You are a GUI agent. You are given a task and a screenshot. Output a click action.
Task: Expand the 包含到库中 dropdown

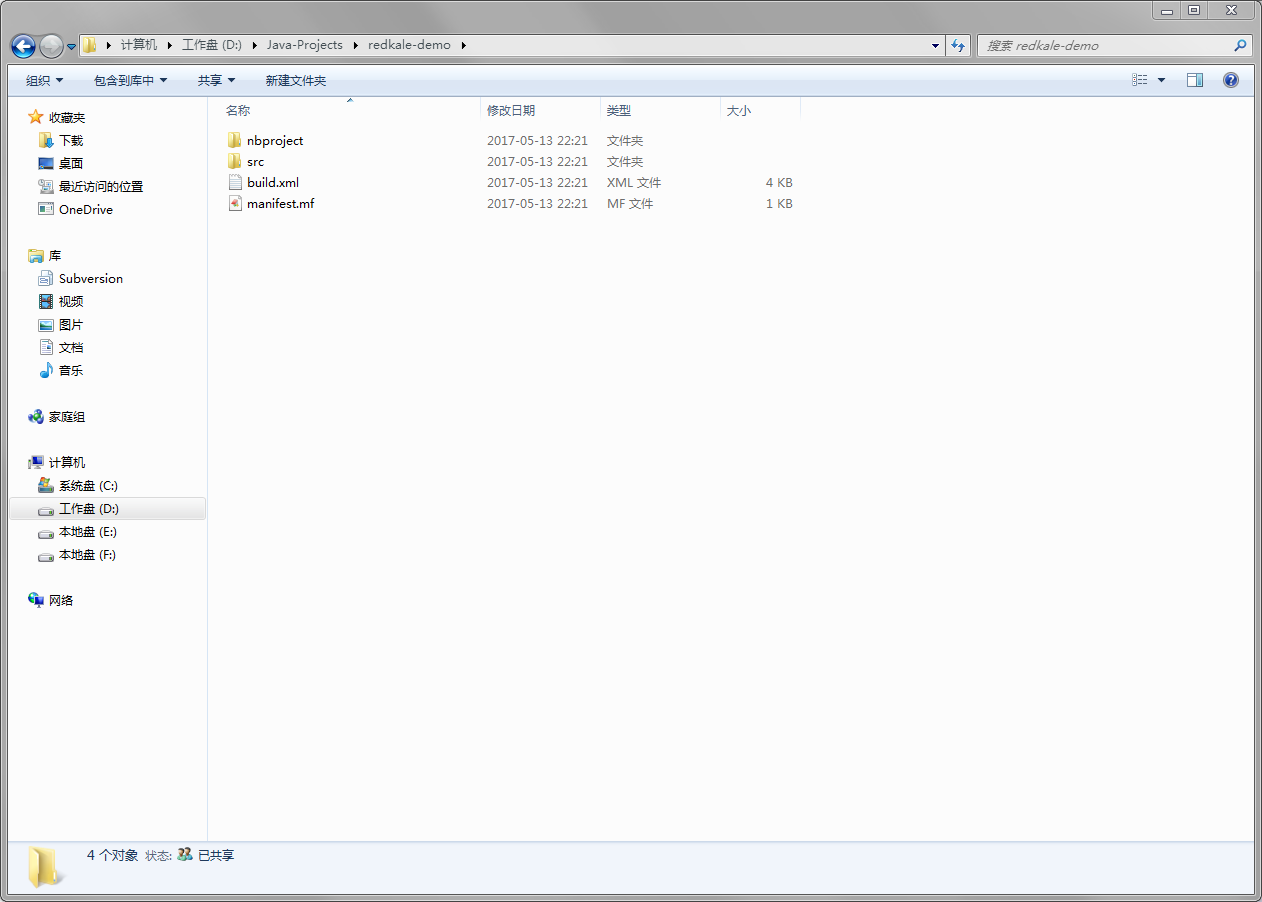130,81
